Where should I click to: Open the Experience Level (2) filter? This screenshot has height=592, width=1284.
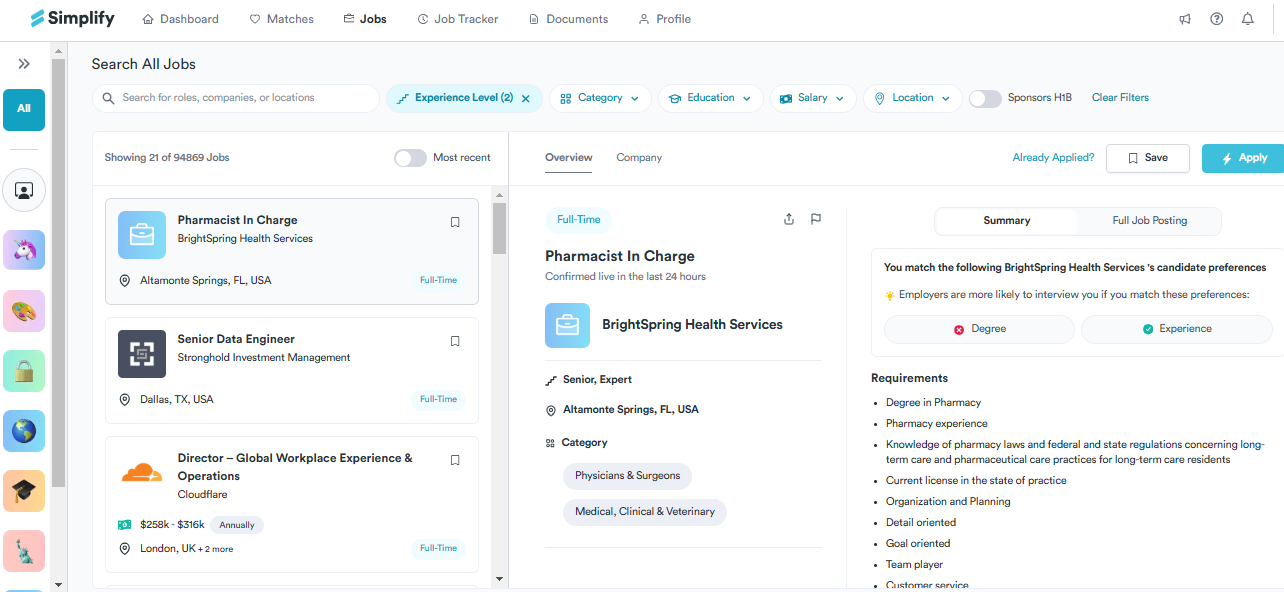point(464,98)
